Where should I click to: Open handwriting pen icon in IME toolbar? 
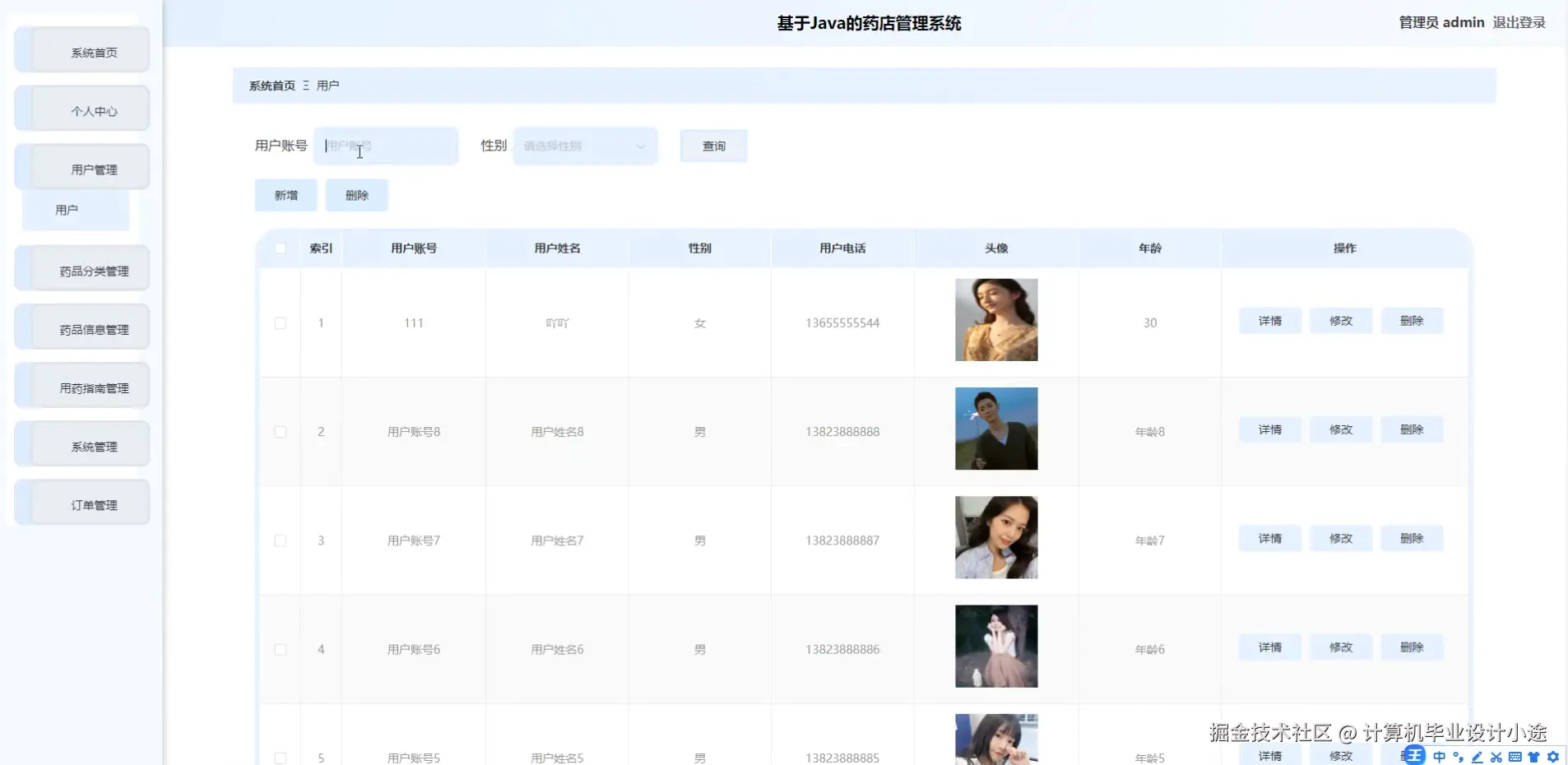point(1478,757)
